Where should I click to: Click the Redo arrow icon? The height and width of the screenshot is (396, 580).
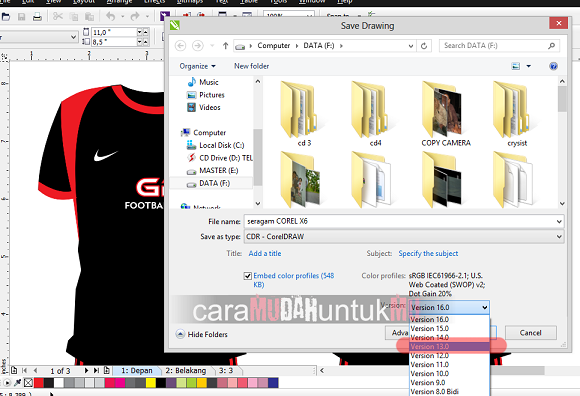[135, 16]
